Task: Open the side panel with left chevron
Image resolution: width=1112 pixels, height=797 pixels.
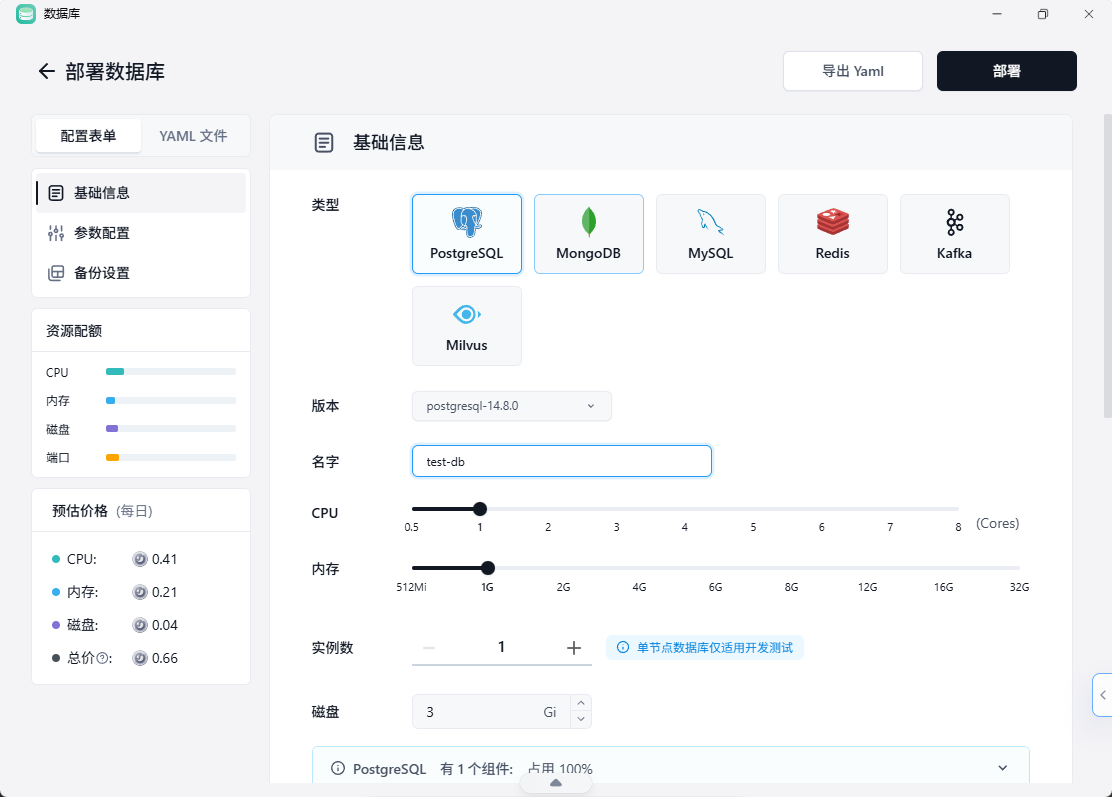Action: (1103, 695)
